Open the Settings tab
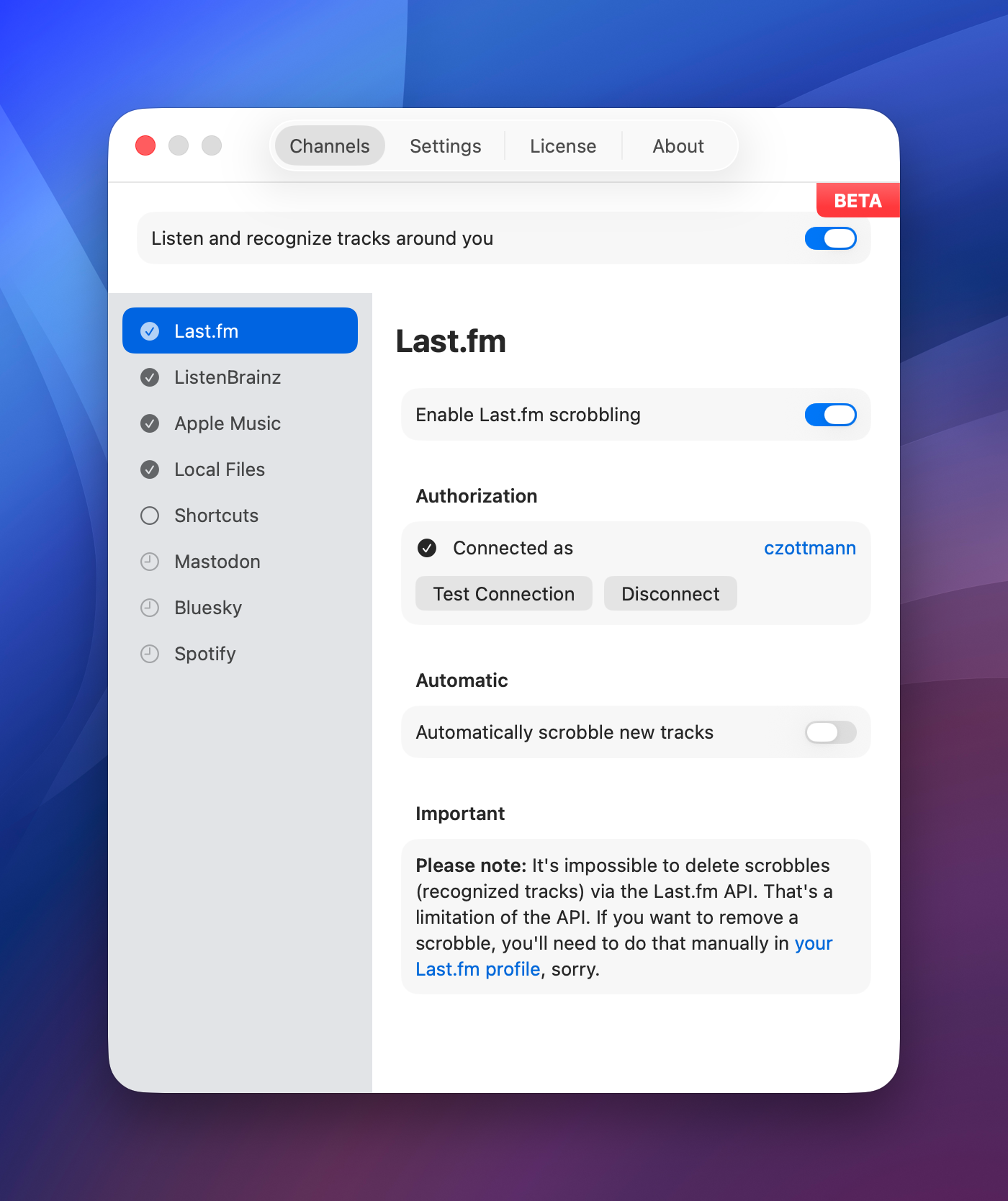This screenshot has height=1201, width=1008. click(x=445, y=146)
